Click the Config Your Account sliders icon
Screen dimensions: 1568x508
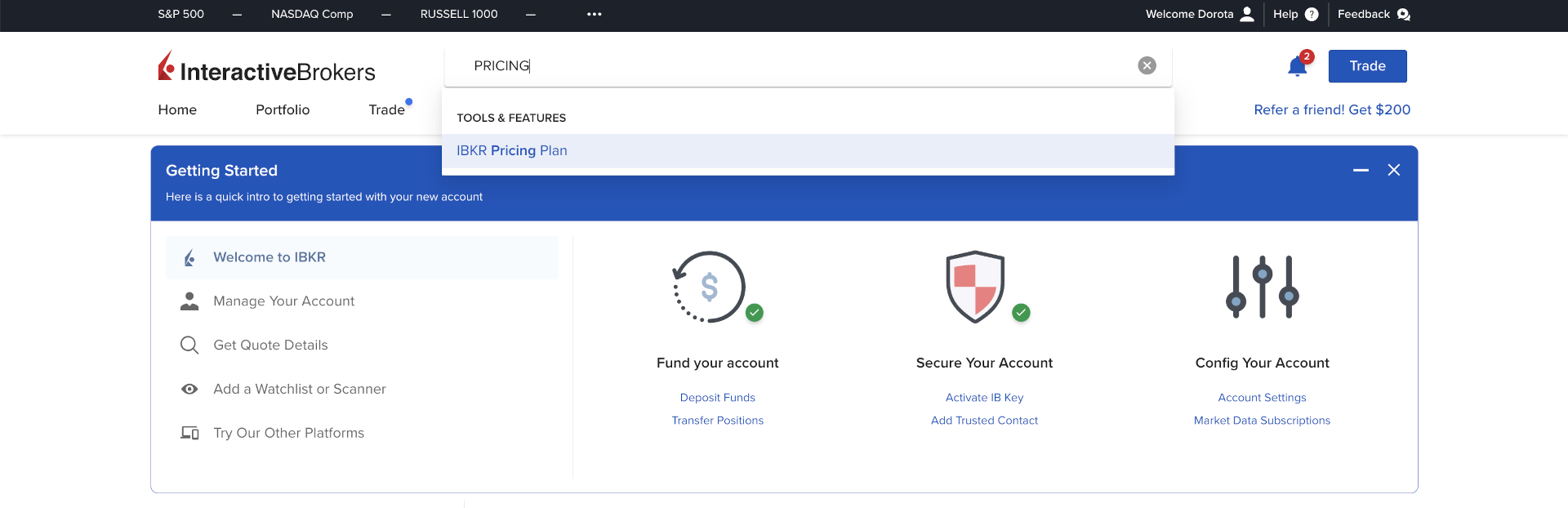tap(1262, 287)
